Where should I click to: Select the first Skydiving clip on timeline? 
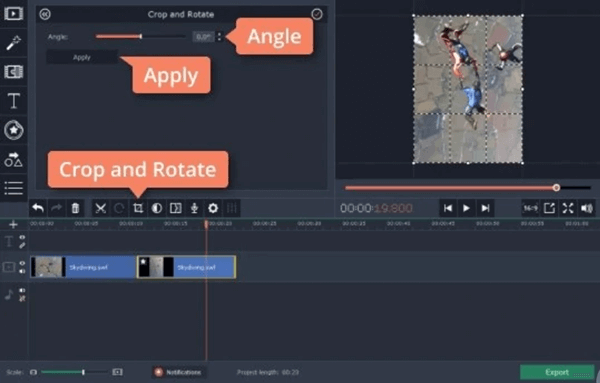(83, 267)
